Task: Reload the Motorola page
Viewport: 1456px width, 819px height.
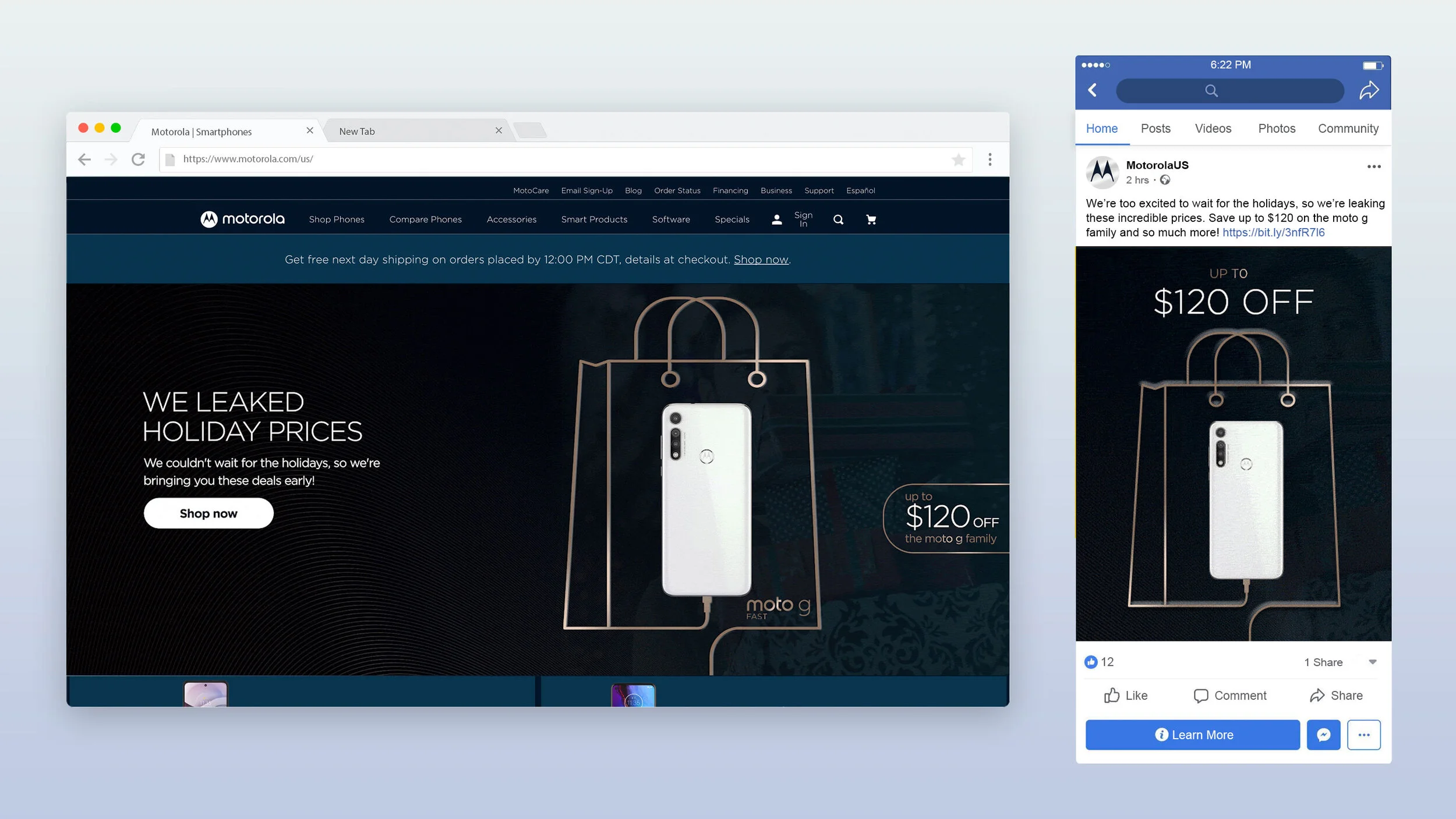Action: coord(138,159)
